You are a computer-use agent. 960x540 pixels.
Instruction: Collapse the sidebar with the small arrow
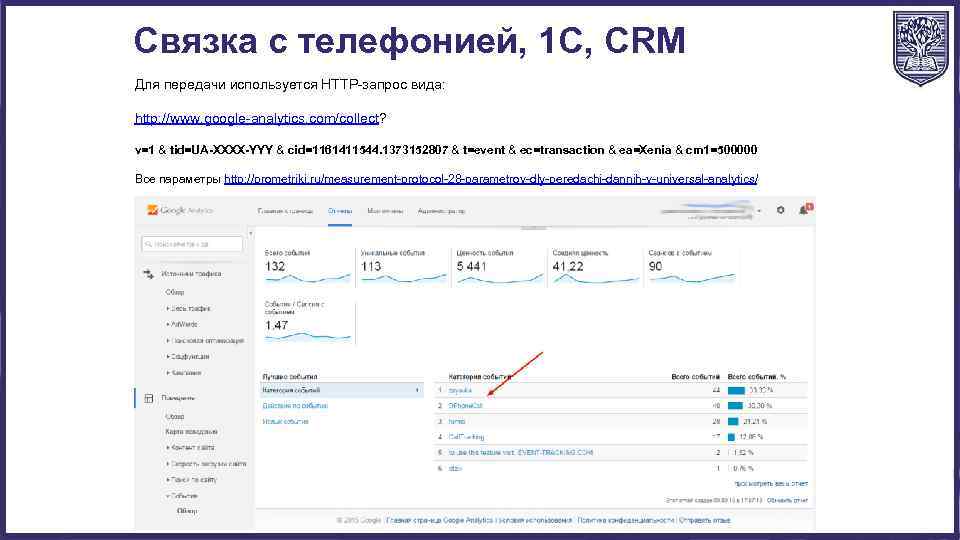click(x=250, y=233)
